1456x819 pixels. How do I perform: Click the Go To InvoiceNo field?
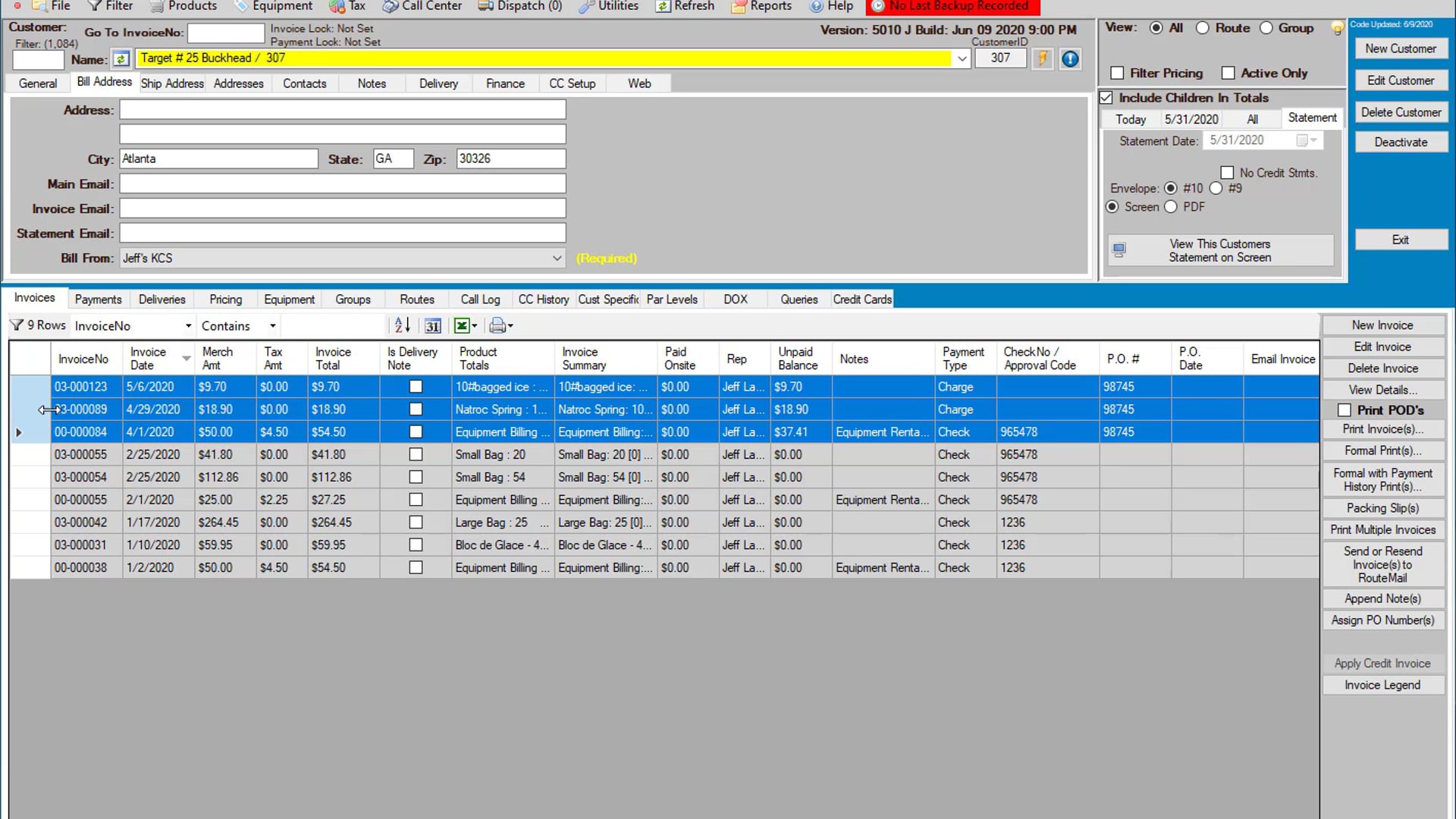coord(225,33)
